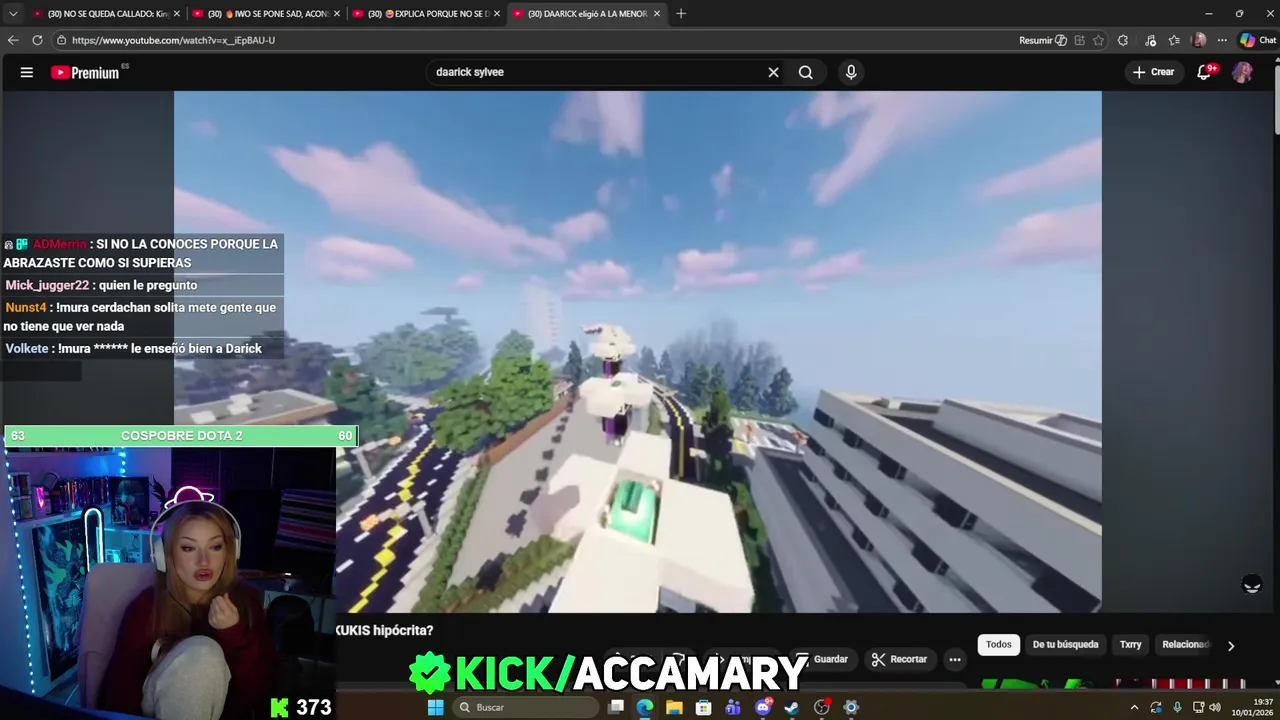Viewport: 1280px width, 720px height.
Task: Open the YouTube hamburger guide menu
Action: (x=27, y=72)
